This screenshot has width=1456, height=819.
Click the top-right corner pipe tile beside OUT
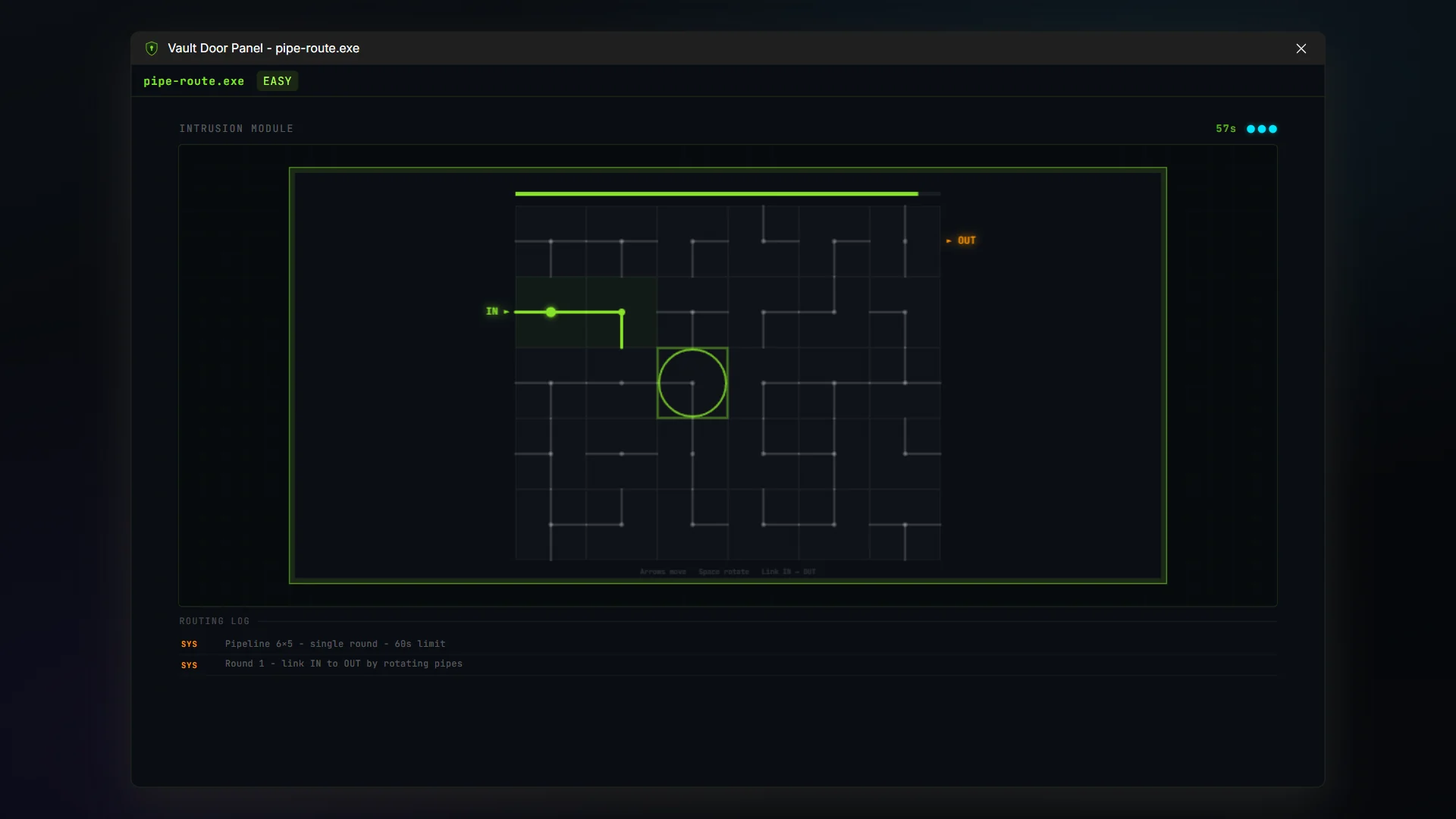(x=905, y=241)
